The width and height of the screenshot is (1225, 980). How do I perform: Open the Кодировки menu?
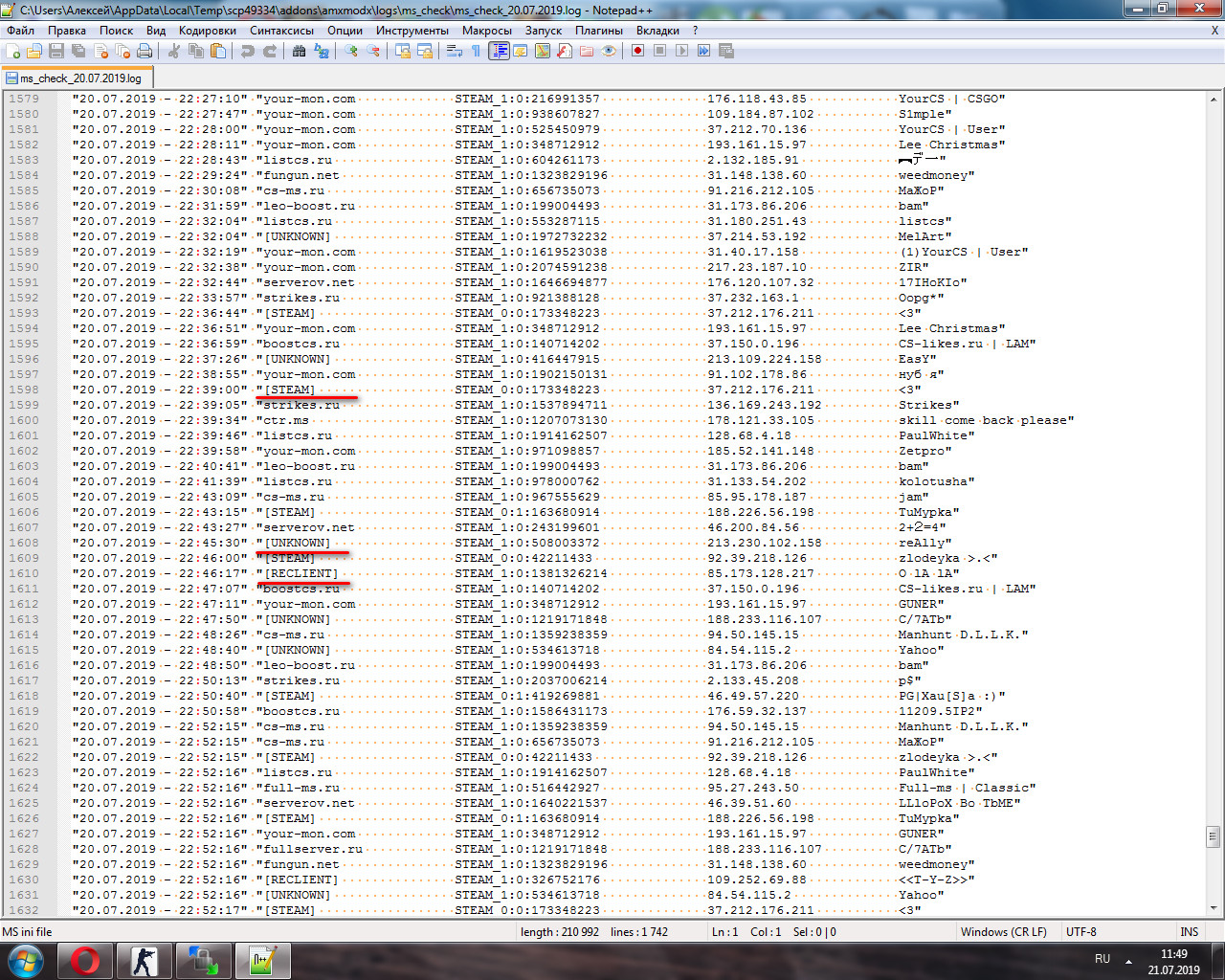point(208,31)
